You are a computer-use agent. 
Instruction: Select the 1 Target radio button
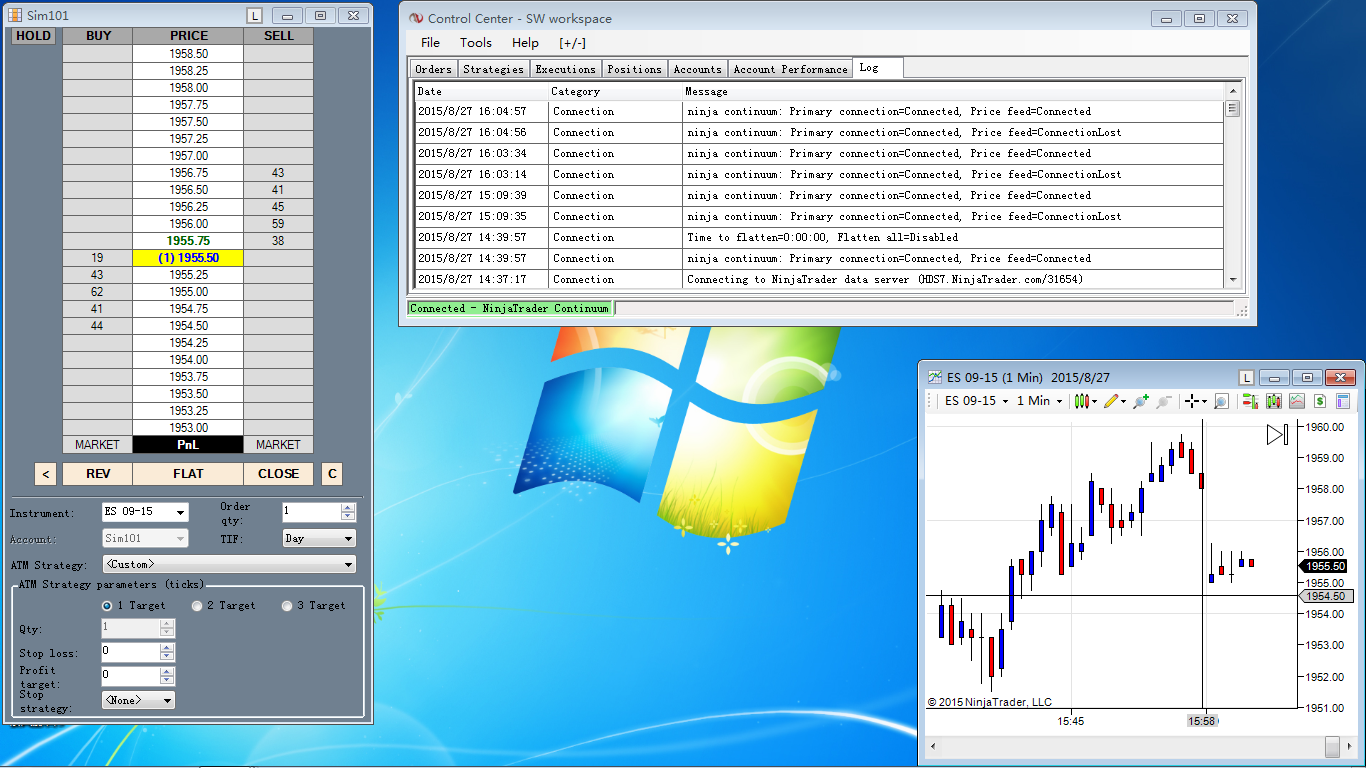tap(107, 606)
